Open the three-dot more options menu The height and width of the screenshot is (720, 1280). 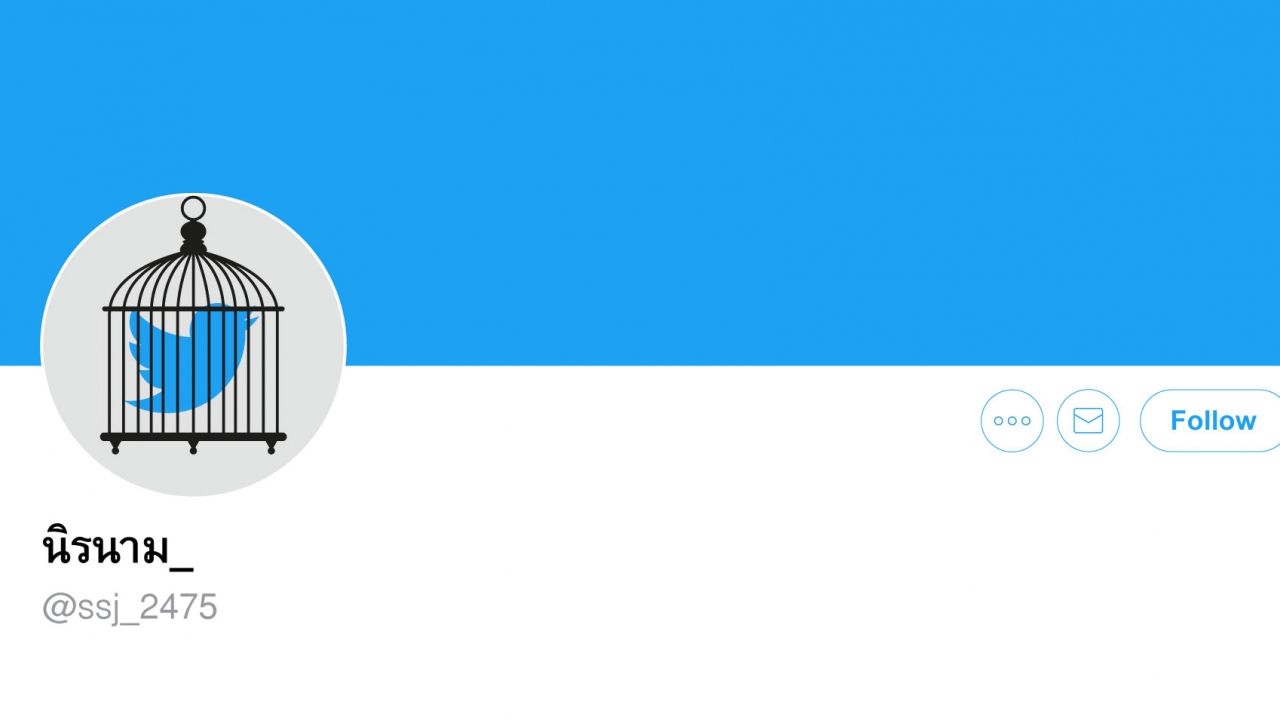pyautogui.click(x=1012, y=421)
